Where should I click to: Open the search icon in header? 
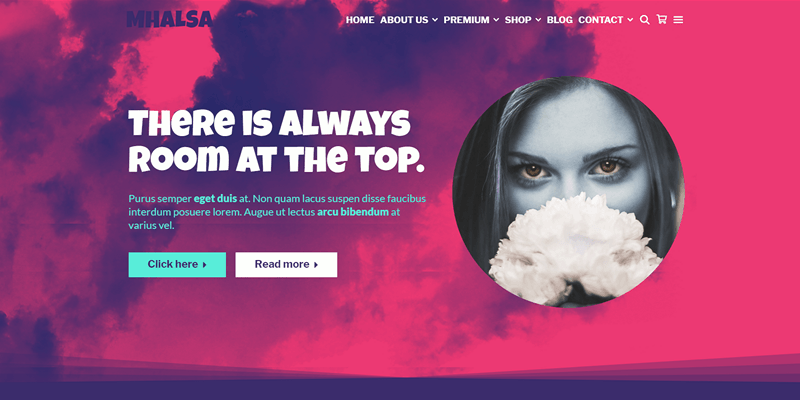644,20
